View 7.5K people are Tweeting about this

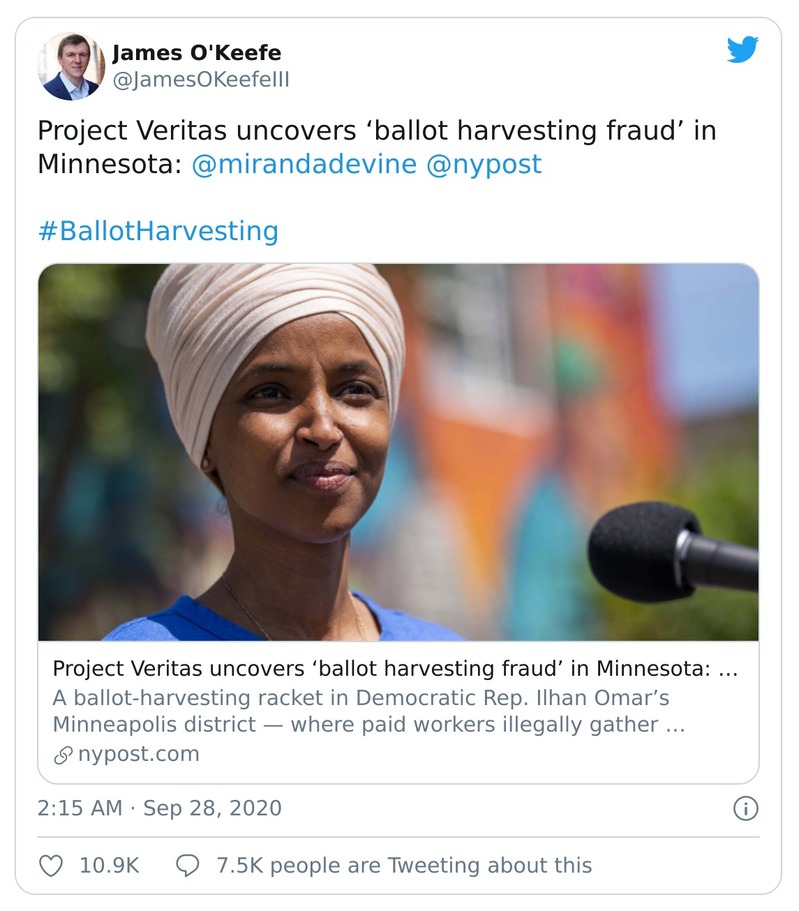click(x=404, y=865)
